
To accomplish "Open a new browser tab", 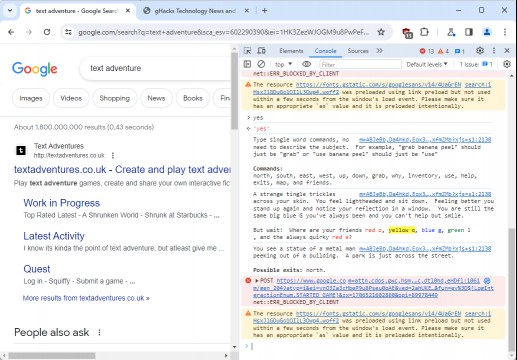I will (265, 11).
